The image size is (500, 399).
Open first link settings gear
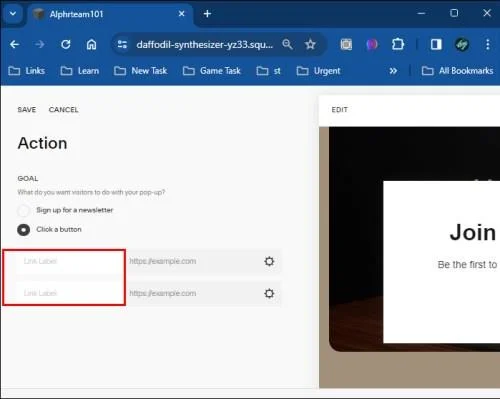click(269, 261)
